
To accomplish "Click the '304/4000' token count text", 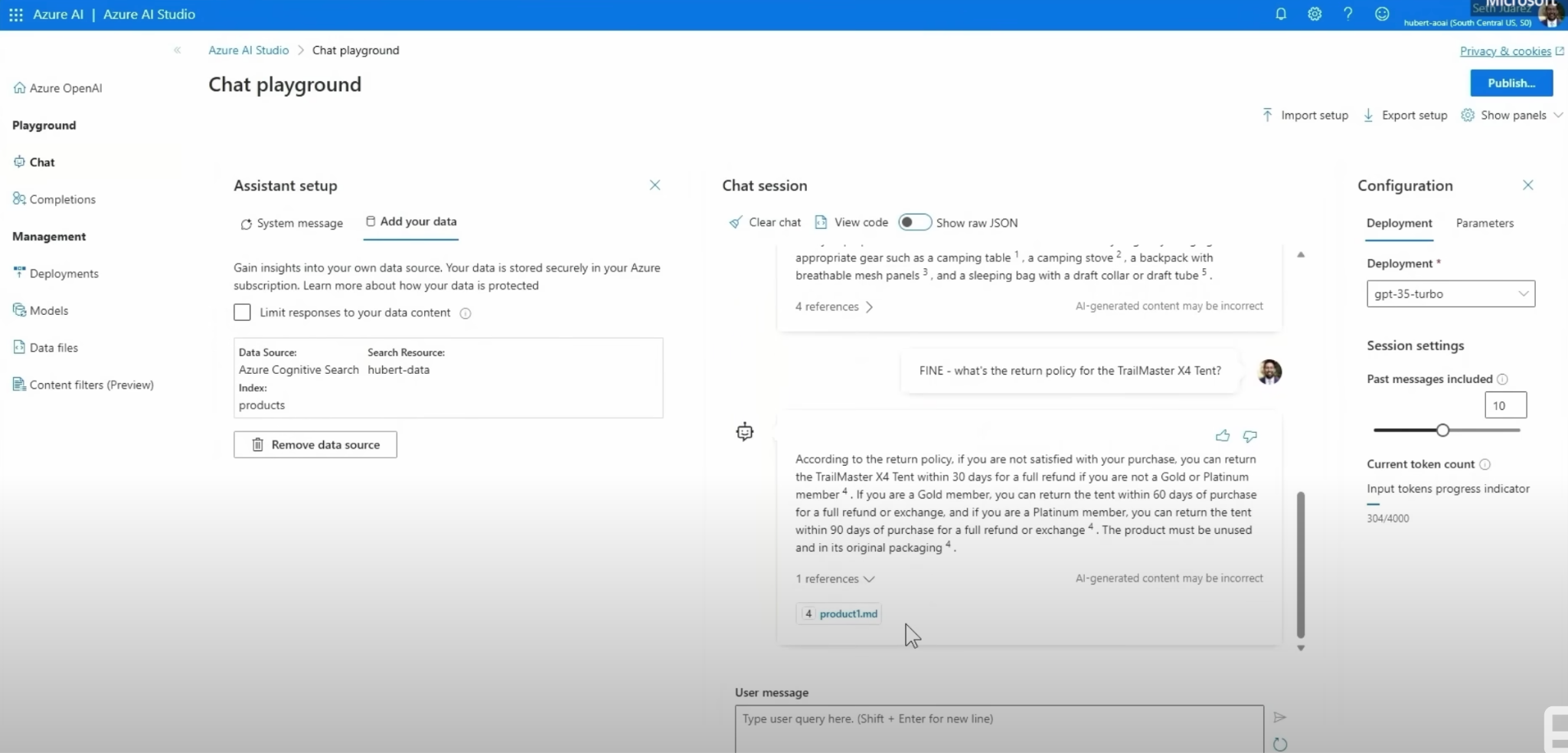I will click(x=1387, y=519).
